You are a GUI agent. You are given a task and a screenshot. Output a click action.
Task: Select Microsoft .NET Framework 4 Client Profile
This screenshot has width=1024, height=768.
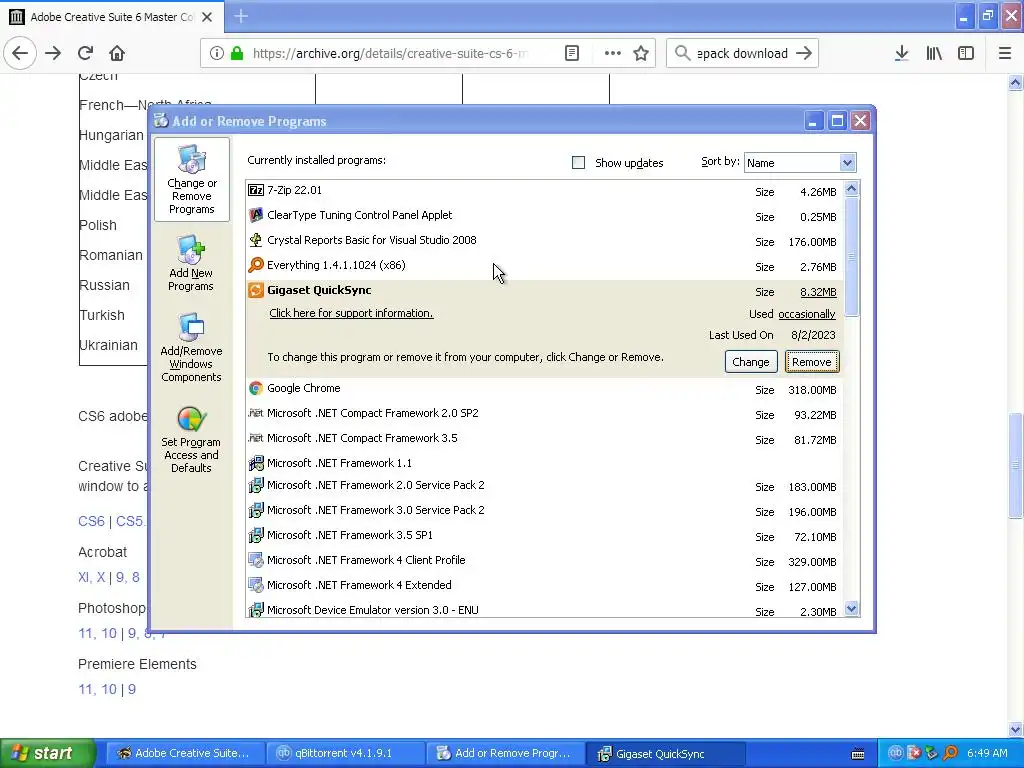(544, 560)
